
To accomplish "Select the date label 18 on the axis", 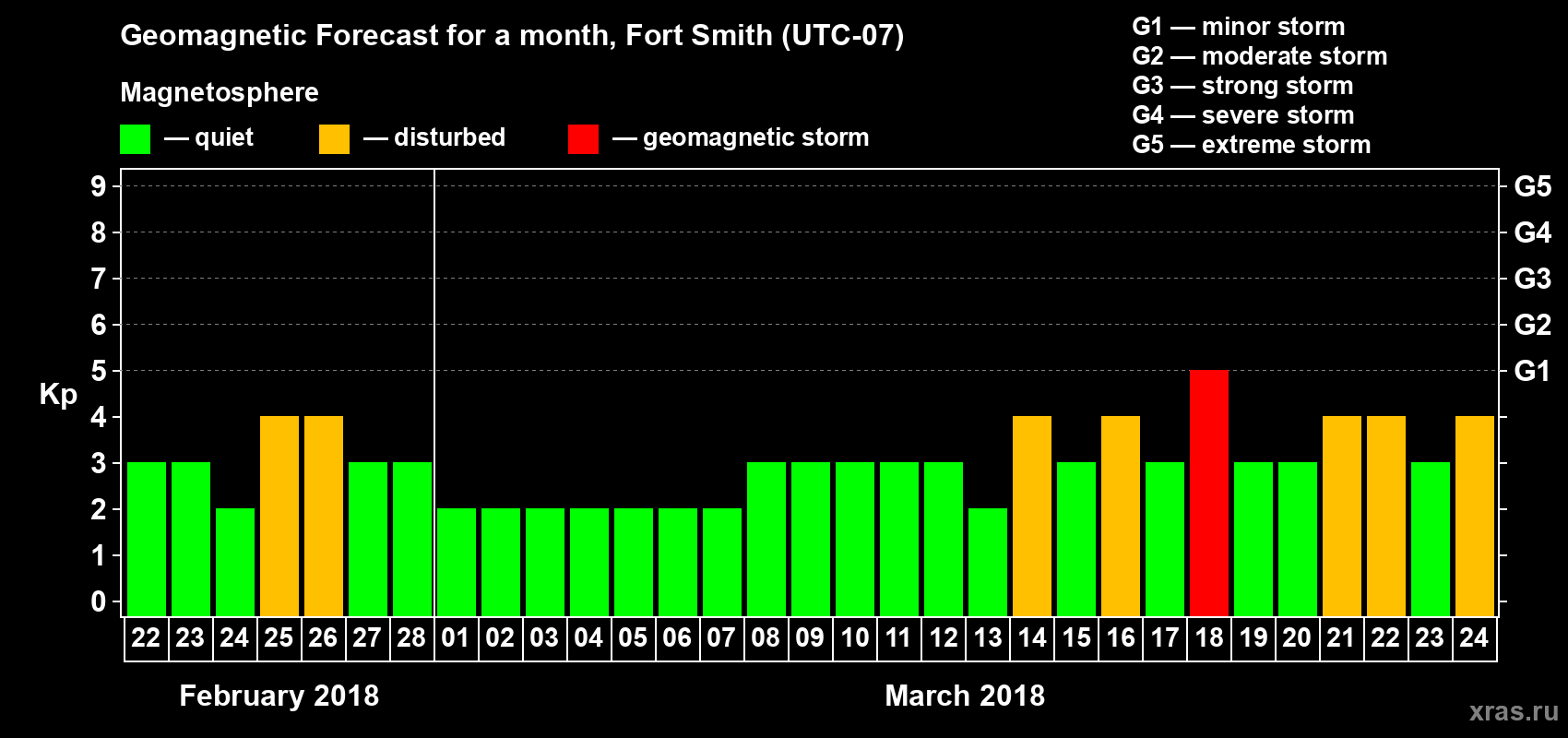I will click(x=1208, y=638).
